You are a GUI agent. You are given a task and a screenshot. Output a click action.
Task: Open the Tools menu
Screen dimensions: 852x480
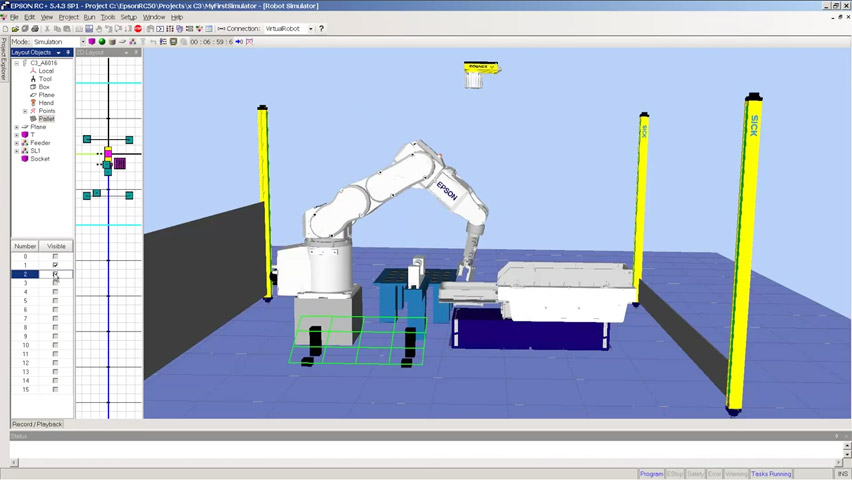click(108, 17)
